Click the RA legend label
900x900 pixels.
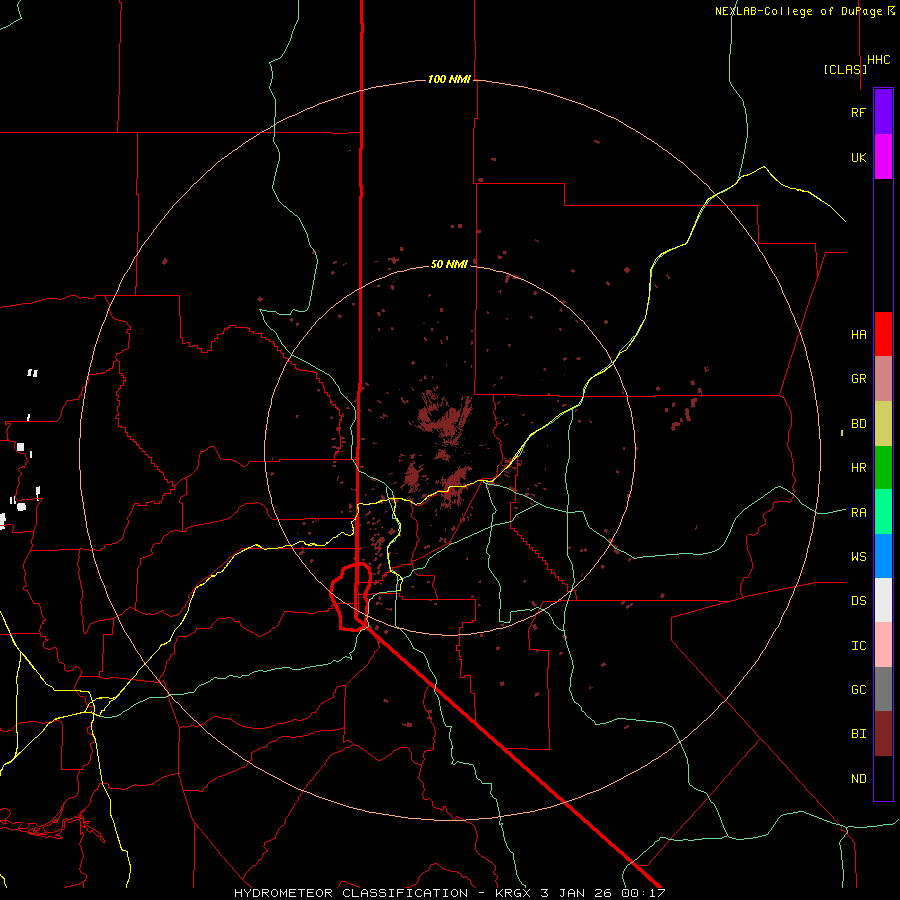coord(859,513)
